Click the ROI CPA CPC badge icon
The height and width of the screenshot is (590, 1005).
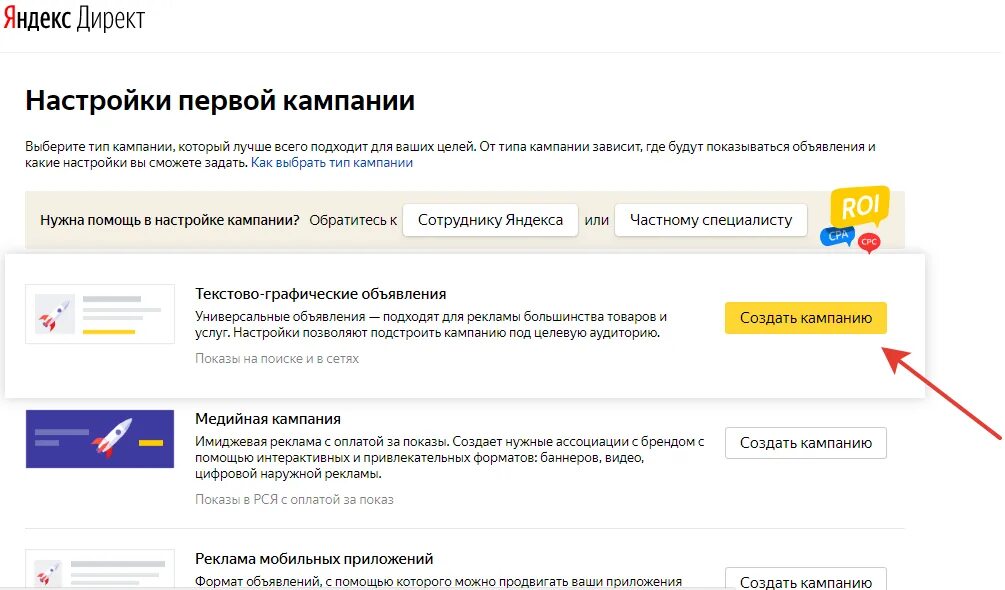(856, 219)
